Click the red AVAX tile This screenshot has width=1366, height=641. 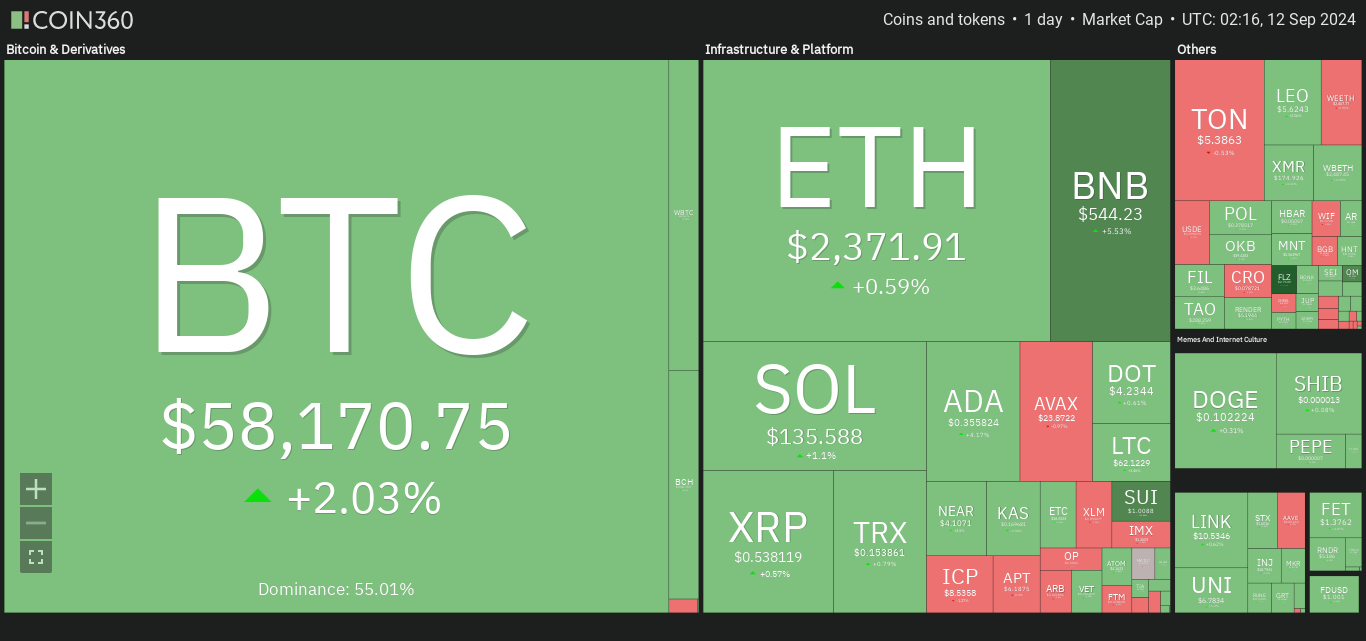[x=1056, y=411]
